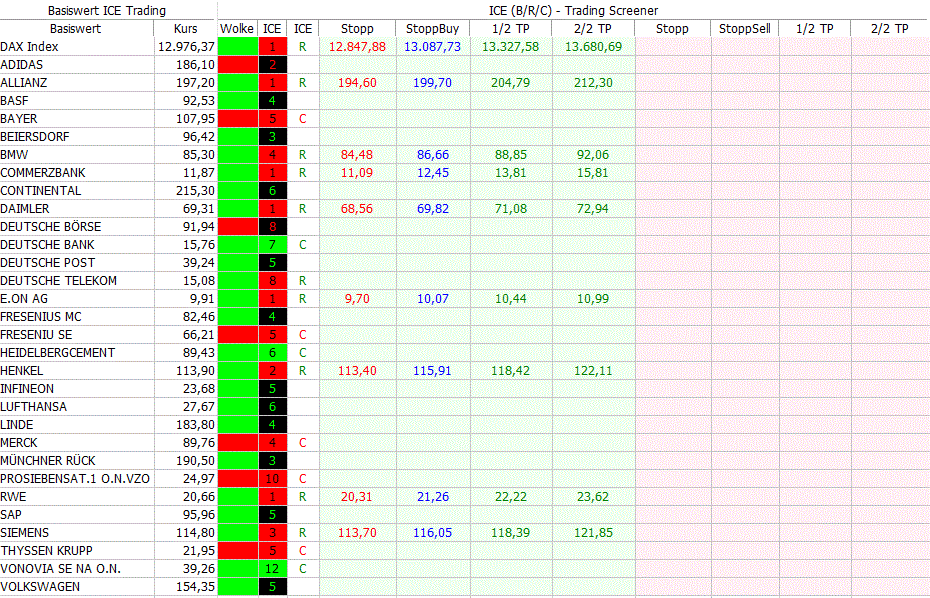The height and width of the screenshot is (598, 930).
Task: Select the COMMERZBANK row name
Action: click(43, 173)
